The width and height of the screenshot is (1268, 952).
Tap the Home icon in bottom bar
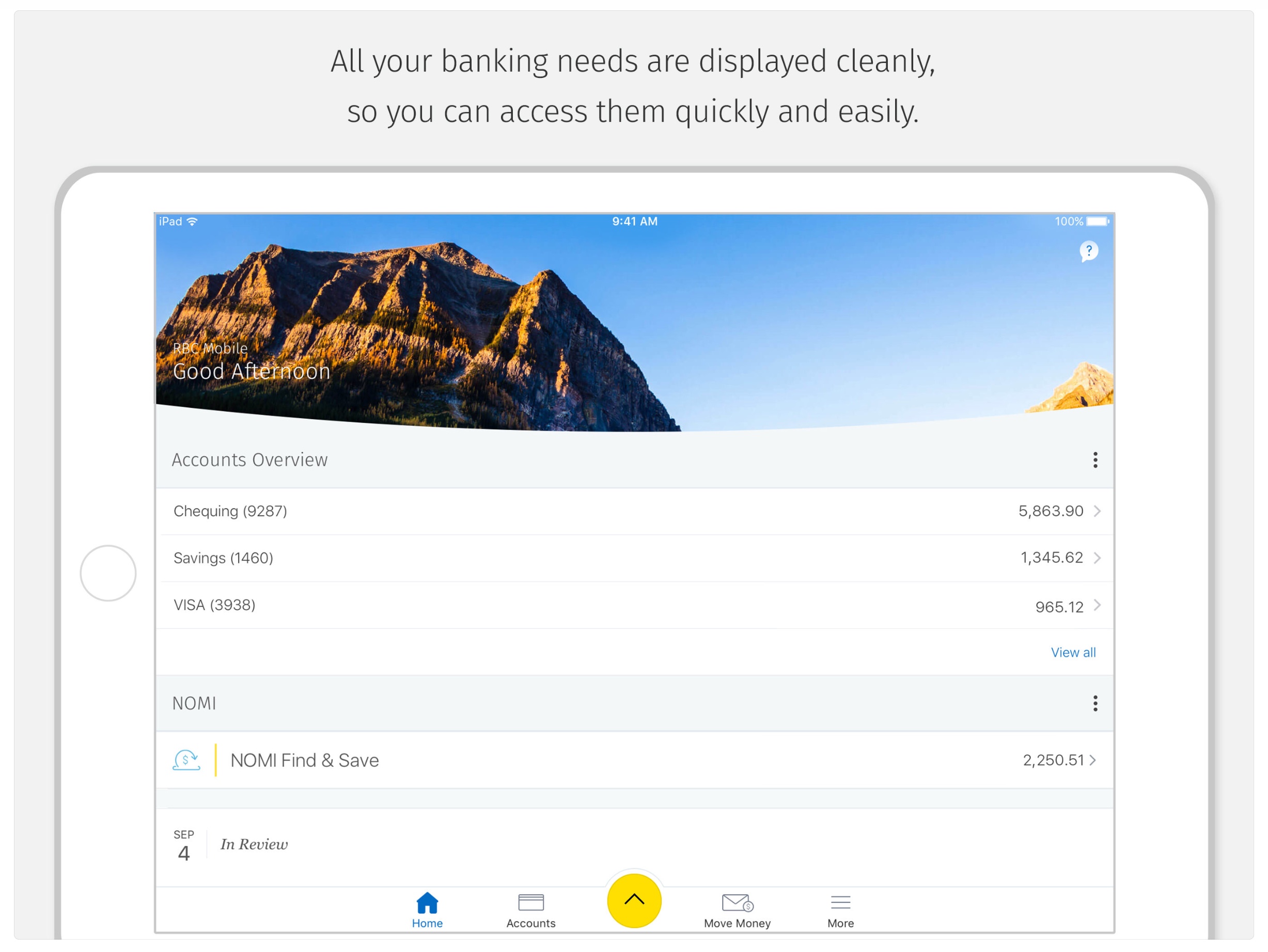pos(427,903)
